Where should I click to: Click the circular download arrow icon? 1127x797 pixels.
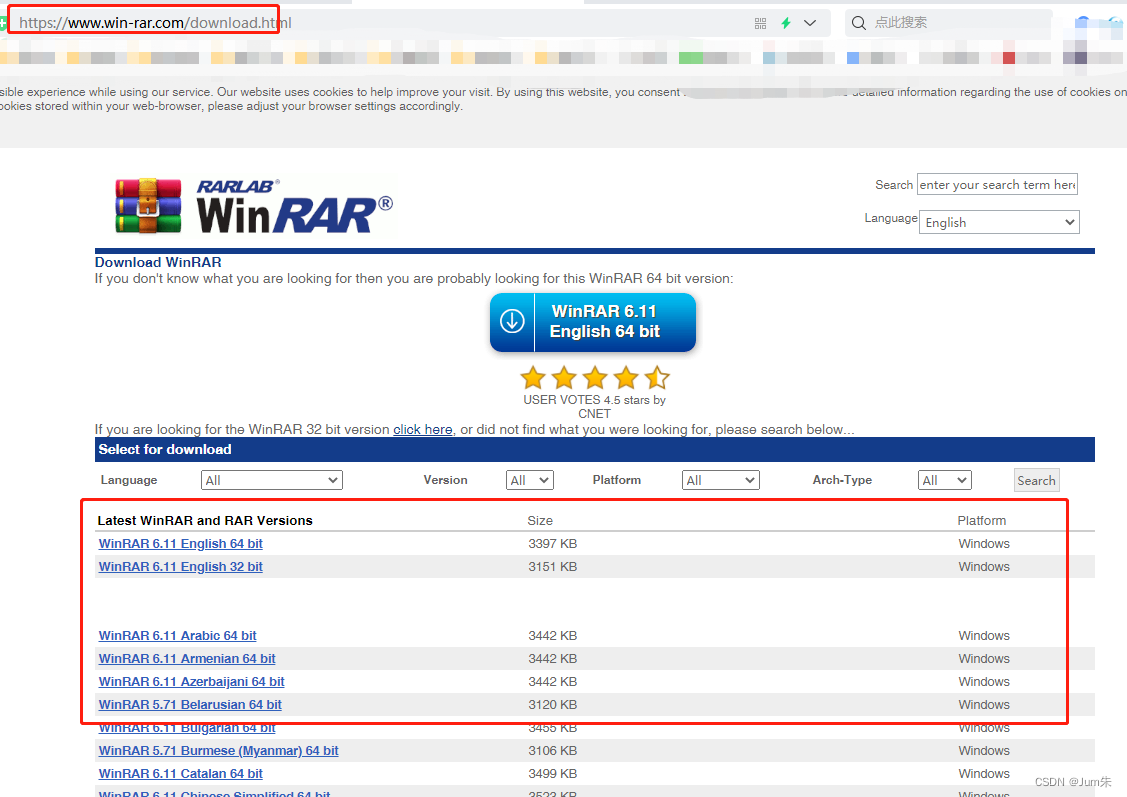click(x=512, y=321)
